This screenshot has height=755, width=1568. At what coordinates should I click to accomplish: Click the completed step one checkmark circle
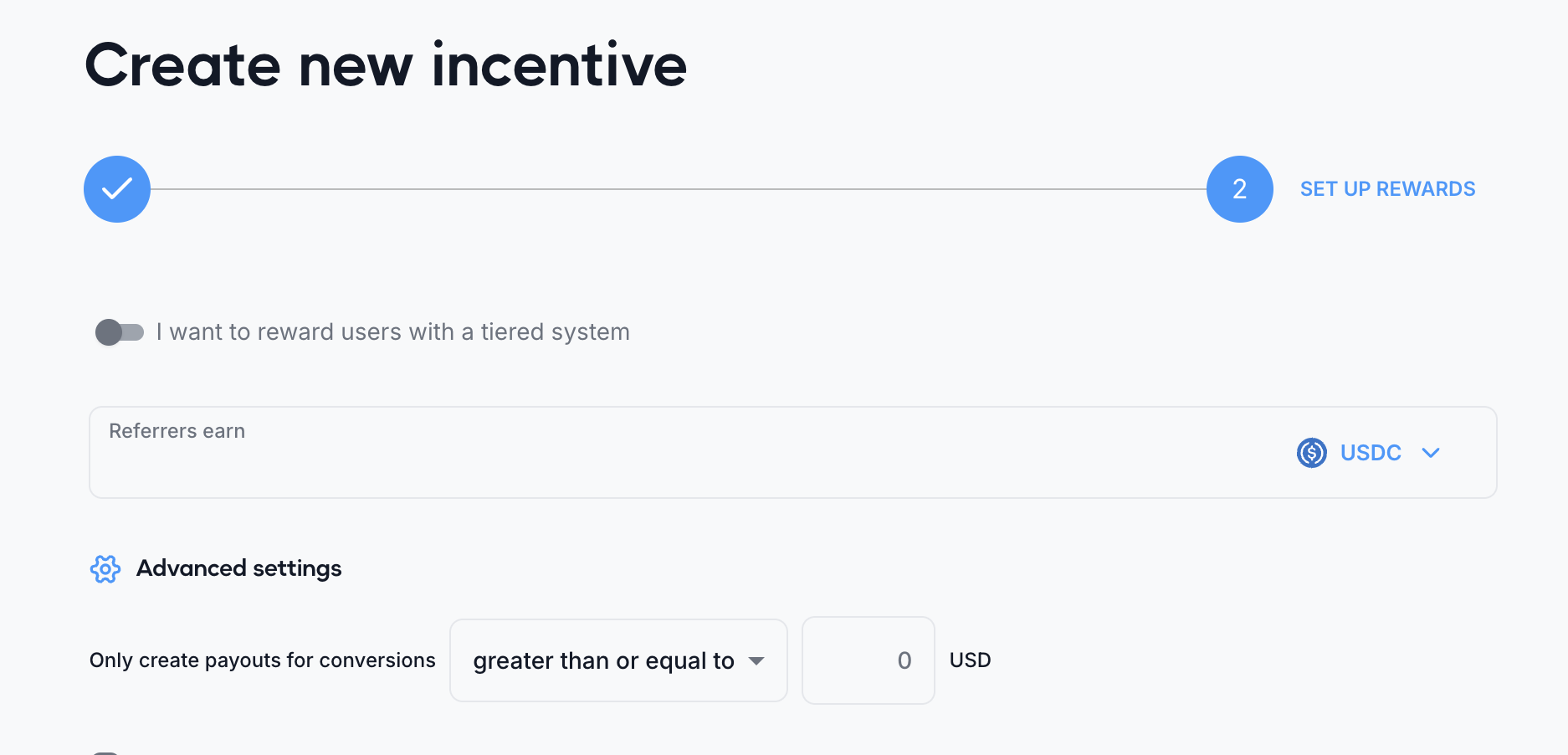[117, 189]
